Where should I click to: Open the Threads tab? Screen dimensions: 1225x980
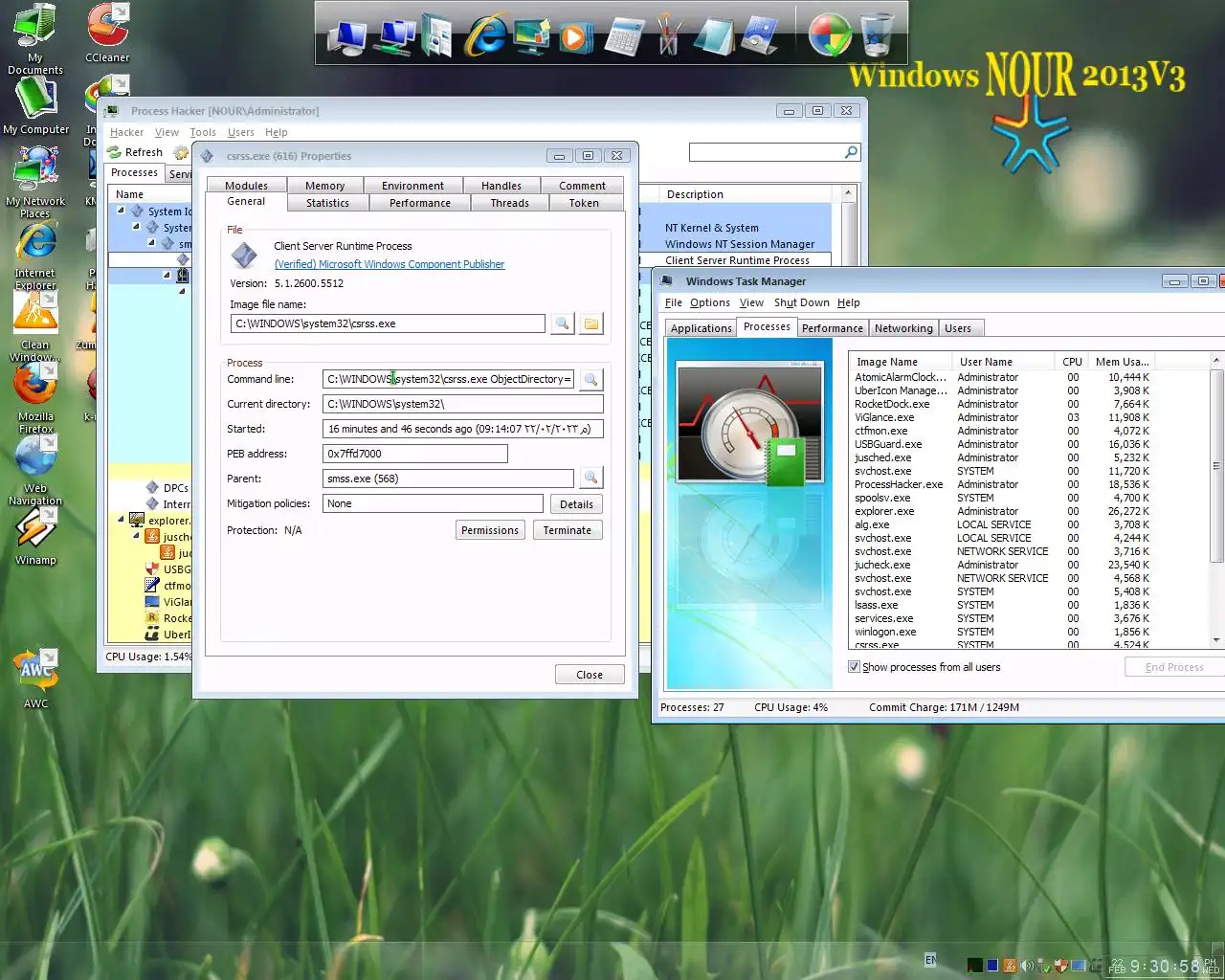coord(510,203)
